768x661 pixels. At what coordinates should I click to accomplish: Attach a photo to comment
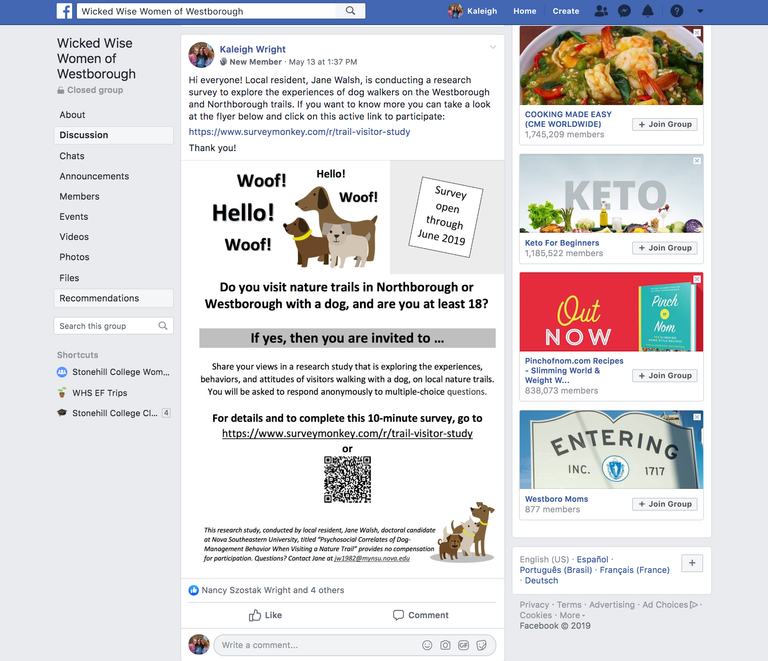click(x=445, y=645)
